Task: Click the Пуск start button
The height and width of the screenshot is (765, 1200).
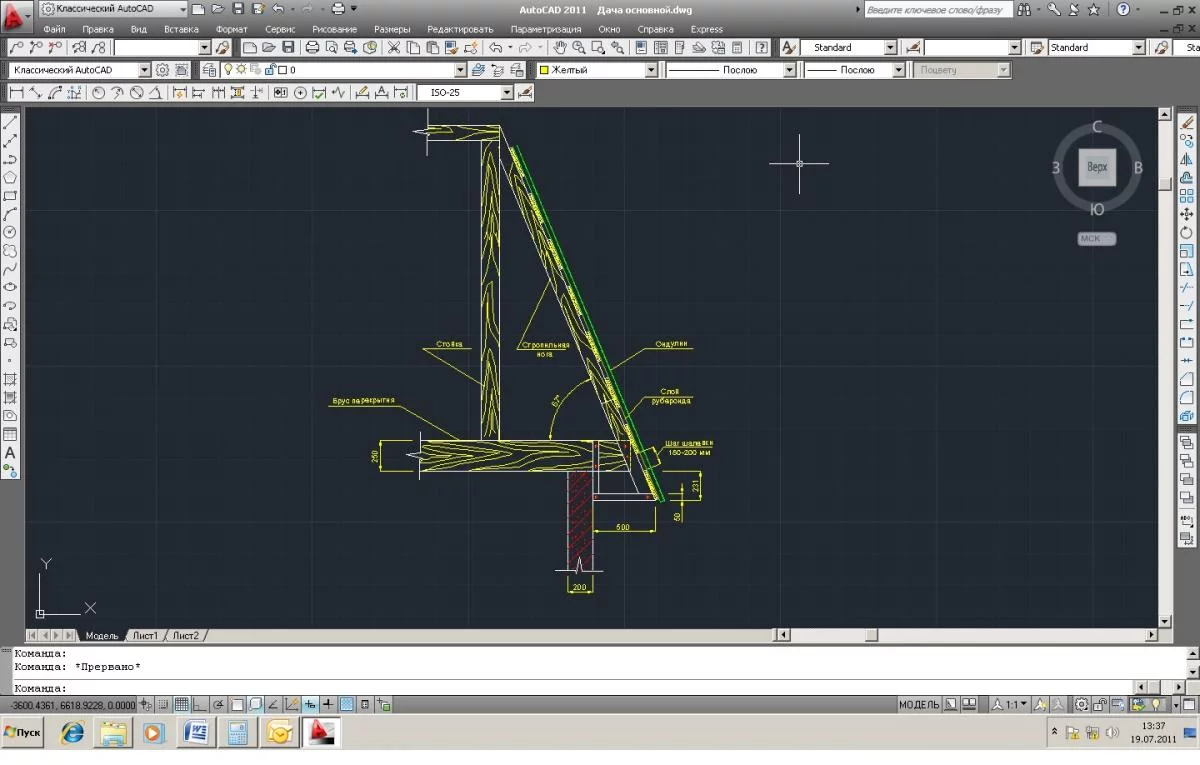Action: click(24, 733)
